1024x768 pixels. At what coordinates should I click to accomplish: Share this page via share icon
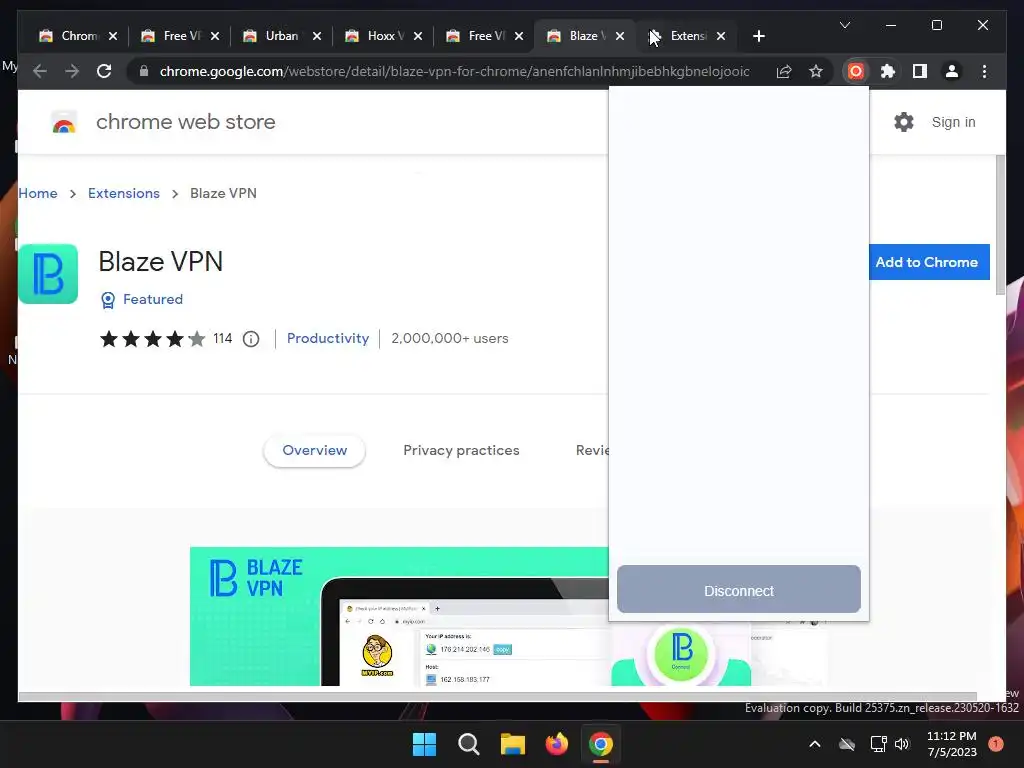pos(784,71)
